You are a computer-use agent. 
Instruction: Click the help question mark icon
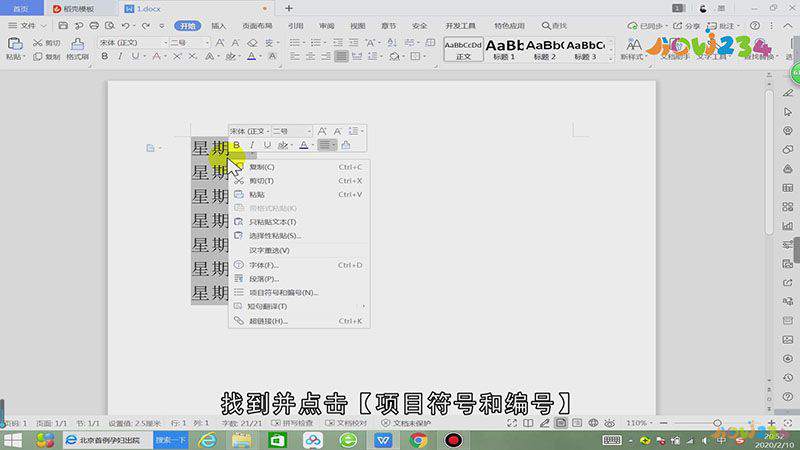[x=755, y=26]
